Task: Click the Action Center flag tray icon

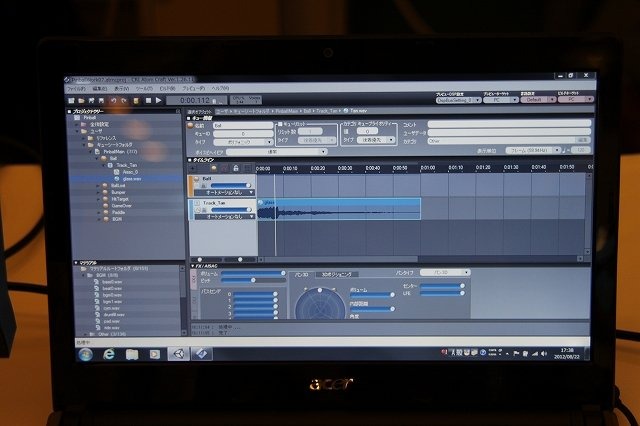Action: (516, 354)
